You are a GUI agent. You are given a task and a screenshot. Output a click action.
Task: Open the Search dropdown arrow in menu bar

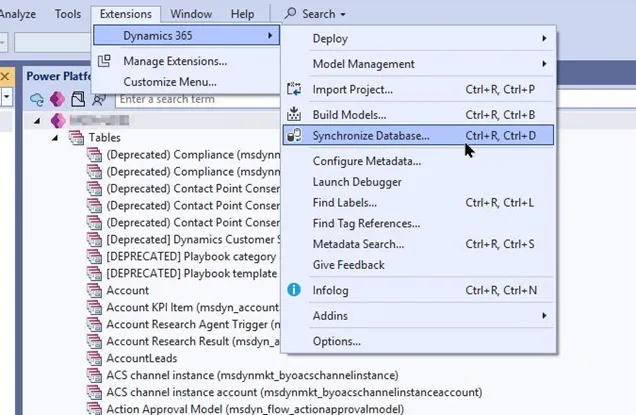343,15
